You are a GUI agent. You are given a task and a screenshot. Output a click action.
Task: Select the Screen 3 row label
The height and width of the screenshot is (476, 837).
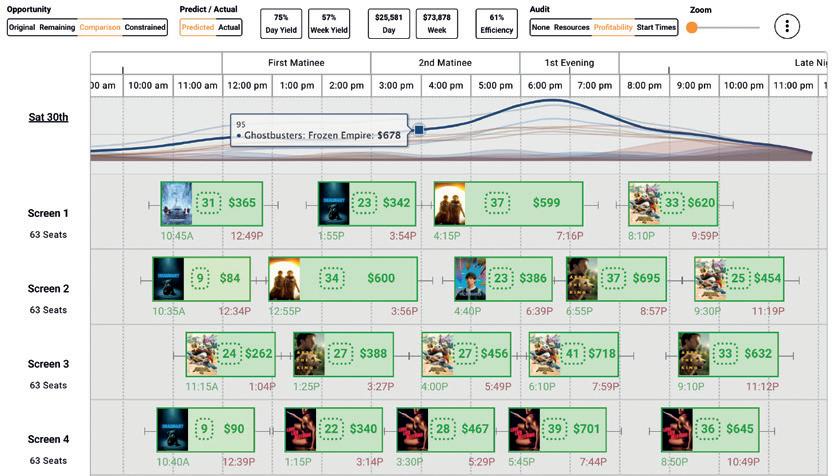tap(48, 364)
